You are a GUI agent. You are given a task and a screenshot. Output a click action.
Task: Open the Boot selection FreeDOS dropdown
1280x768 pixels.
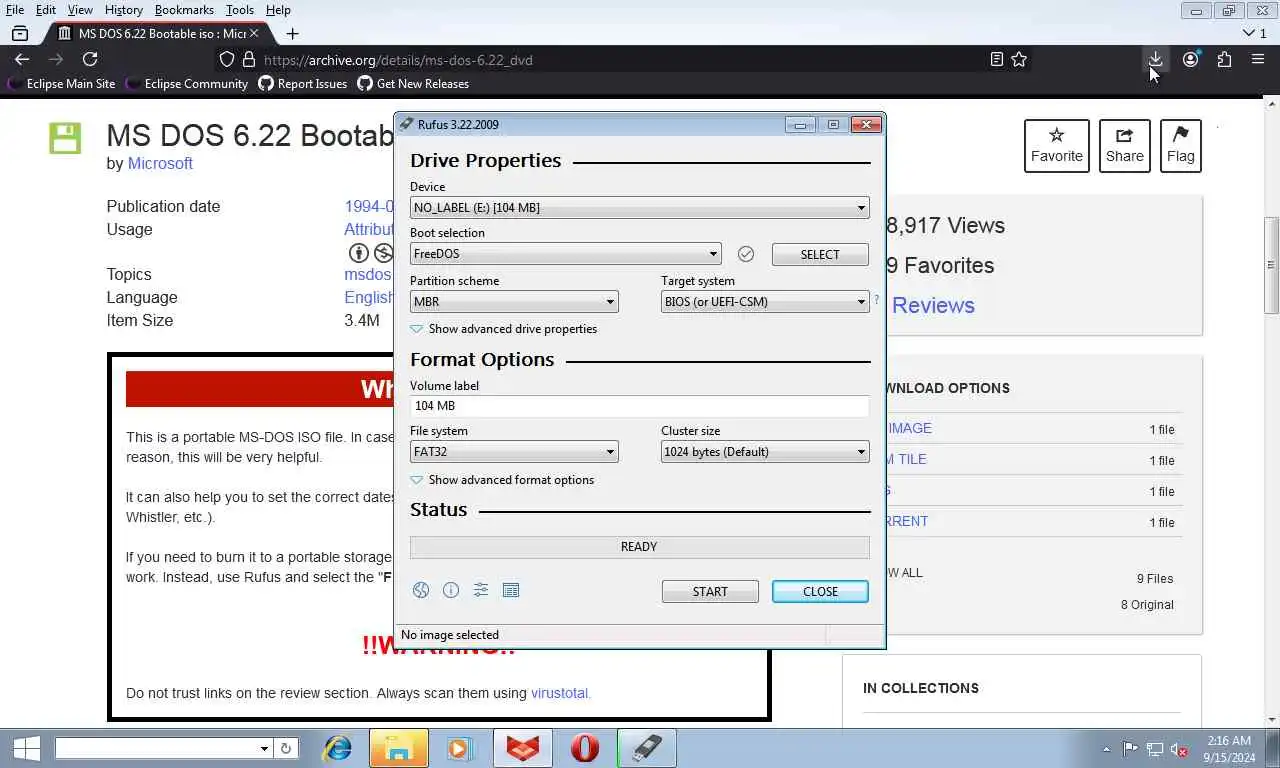tap(565, 254)
